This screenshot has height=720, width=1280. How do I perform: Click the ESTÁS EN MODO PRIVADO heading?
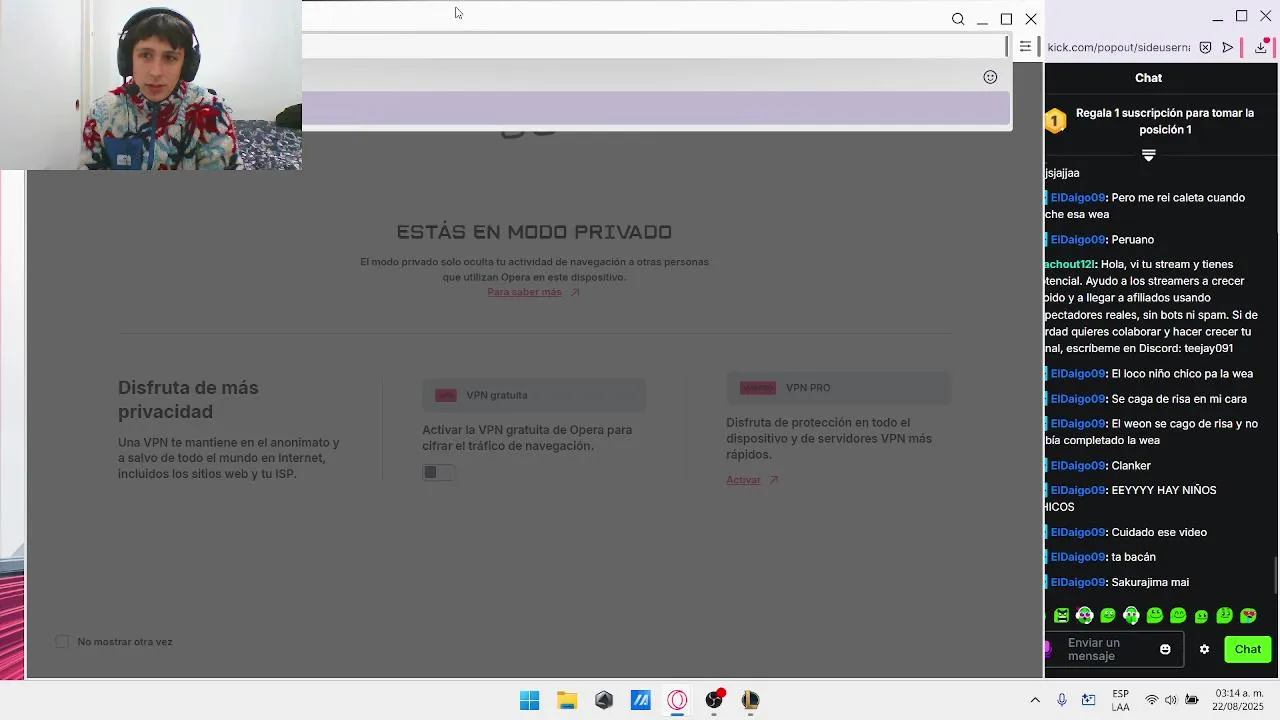click(x=534, y=232)
